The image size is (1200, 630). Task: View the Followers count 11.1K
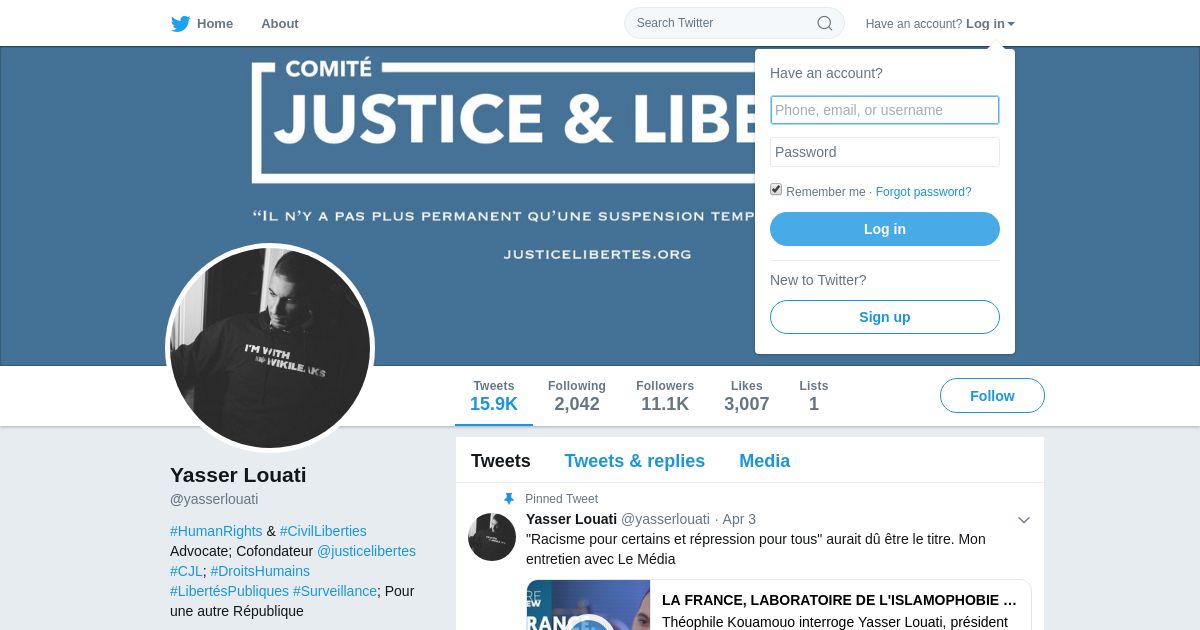tap(665, 396)
